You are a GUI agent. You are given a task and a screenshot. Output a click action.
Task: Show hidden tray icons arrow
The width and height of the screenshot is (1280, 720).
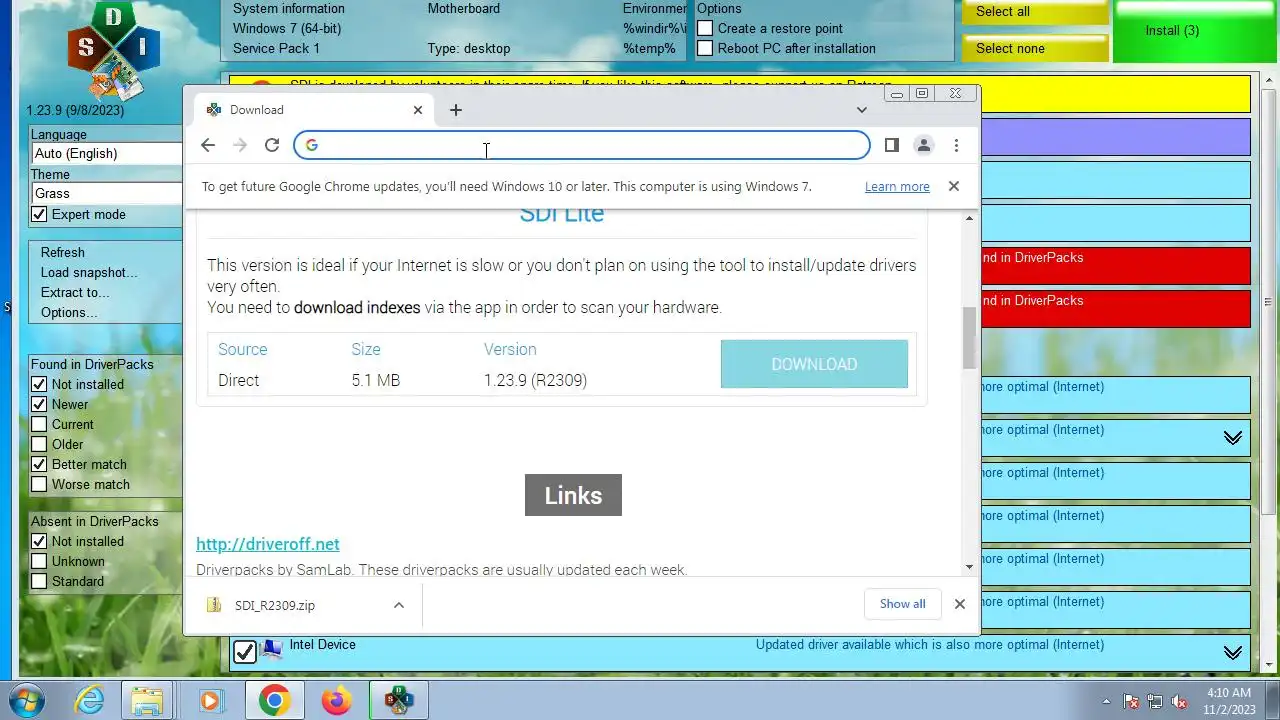tap(1106, 701)
